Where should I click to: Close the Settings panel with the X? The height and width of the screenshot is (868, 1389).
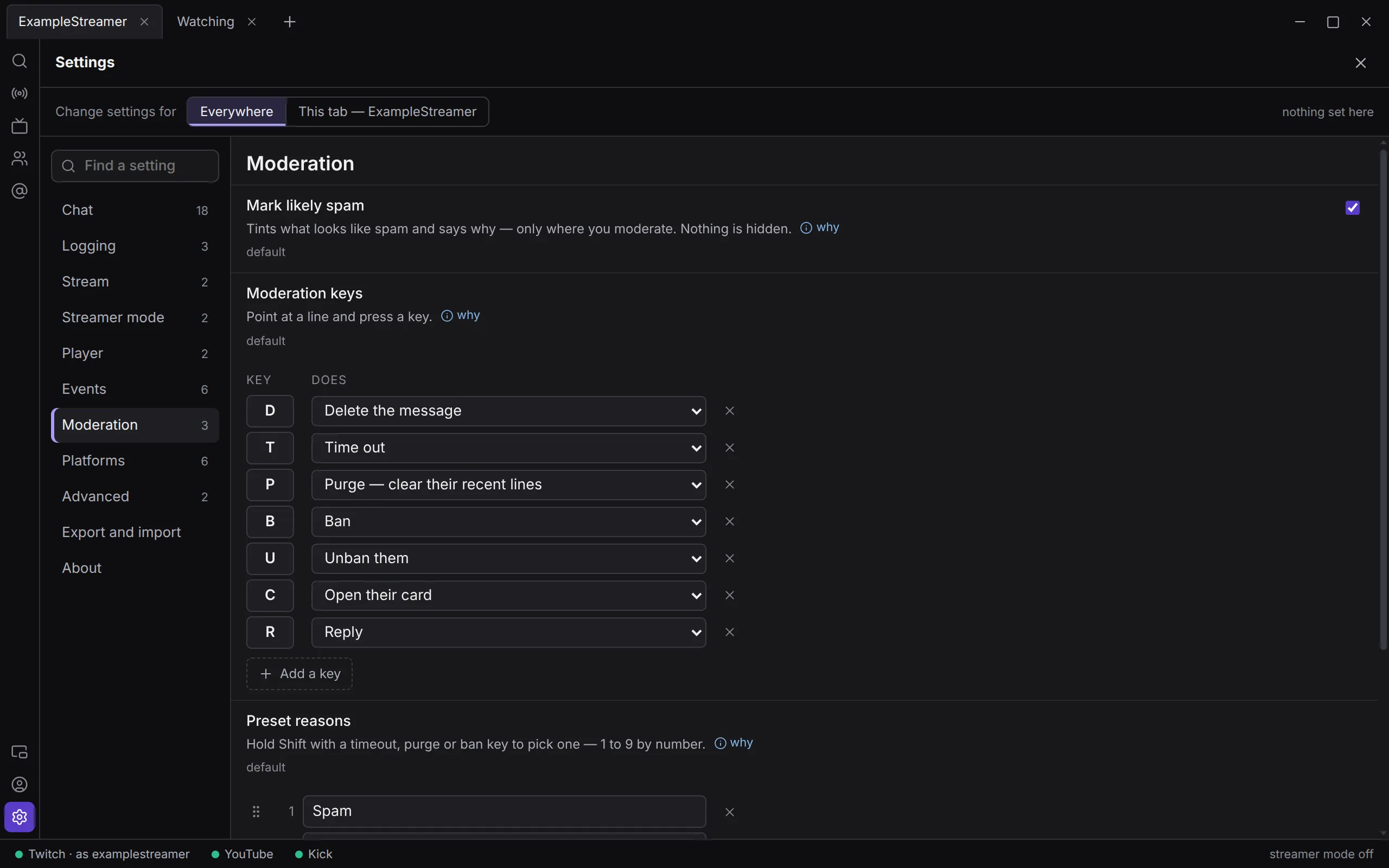pos(1360,62)
